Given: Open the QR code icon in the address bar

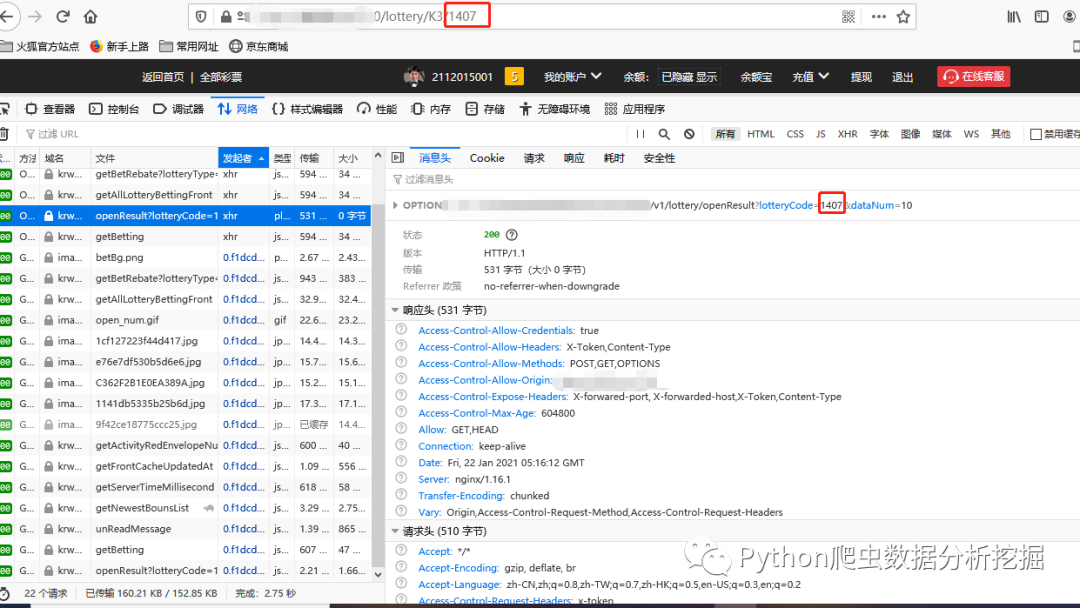Looking at the screenshot, I should pos(849,17).
